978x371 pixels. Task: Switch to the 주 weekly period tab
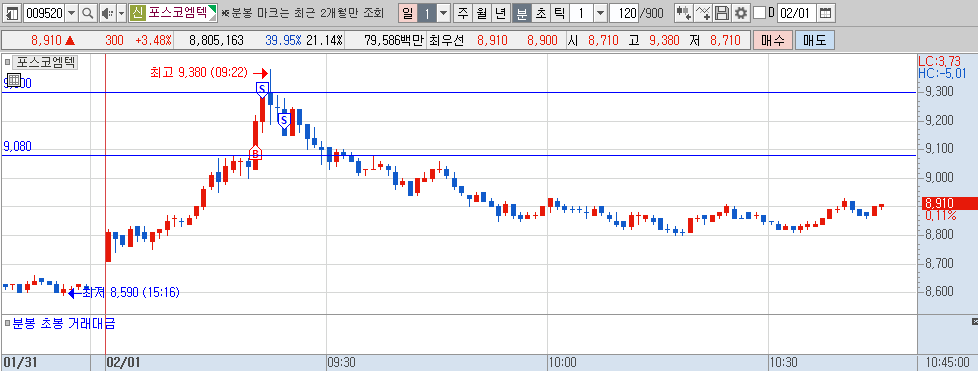[x=462, y=12]
